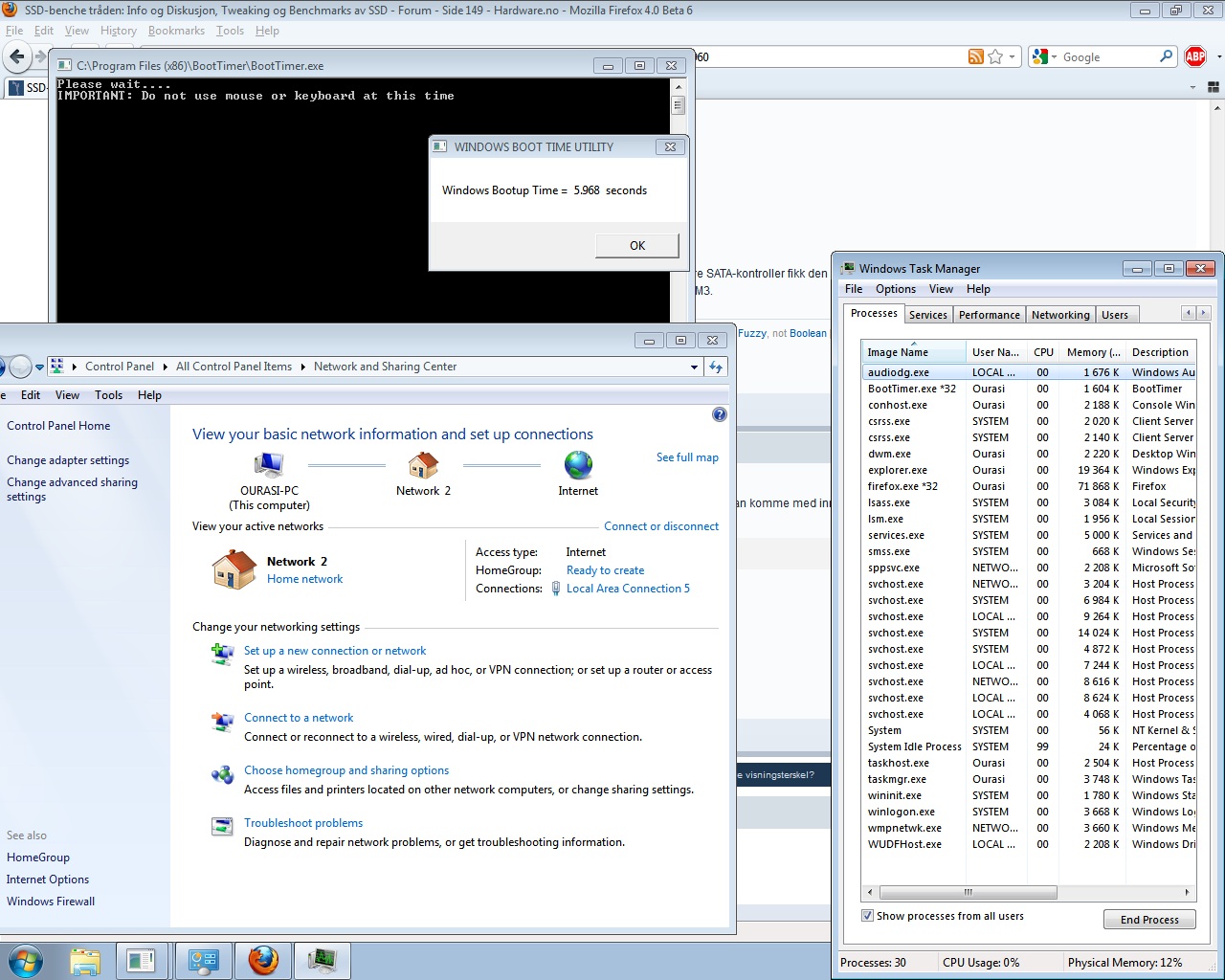The height and width of the screenshot is (980, 1225).
Task: Click the Control Panel help question mark icon
Action: [x=720, y=414]
